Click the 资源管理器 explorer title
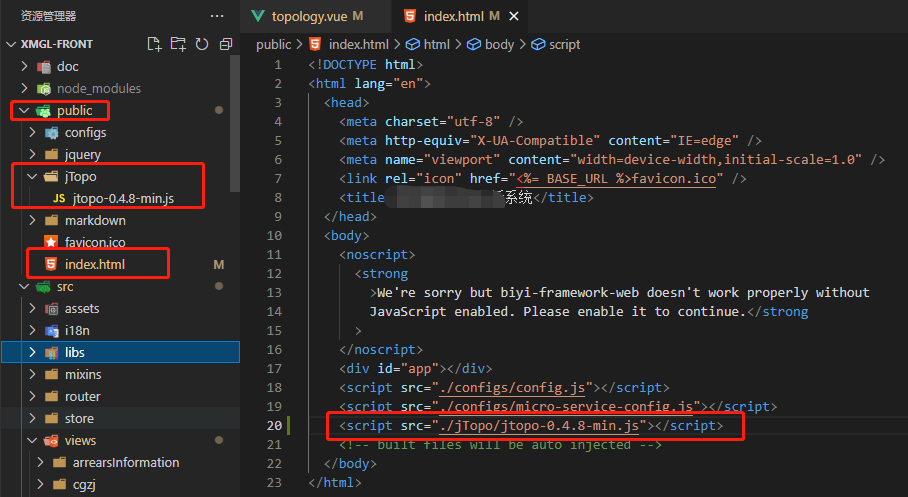908x497 pixels. pos(49,16)
